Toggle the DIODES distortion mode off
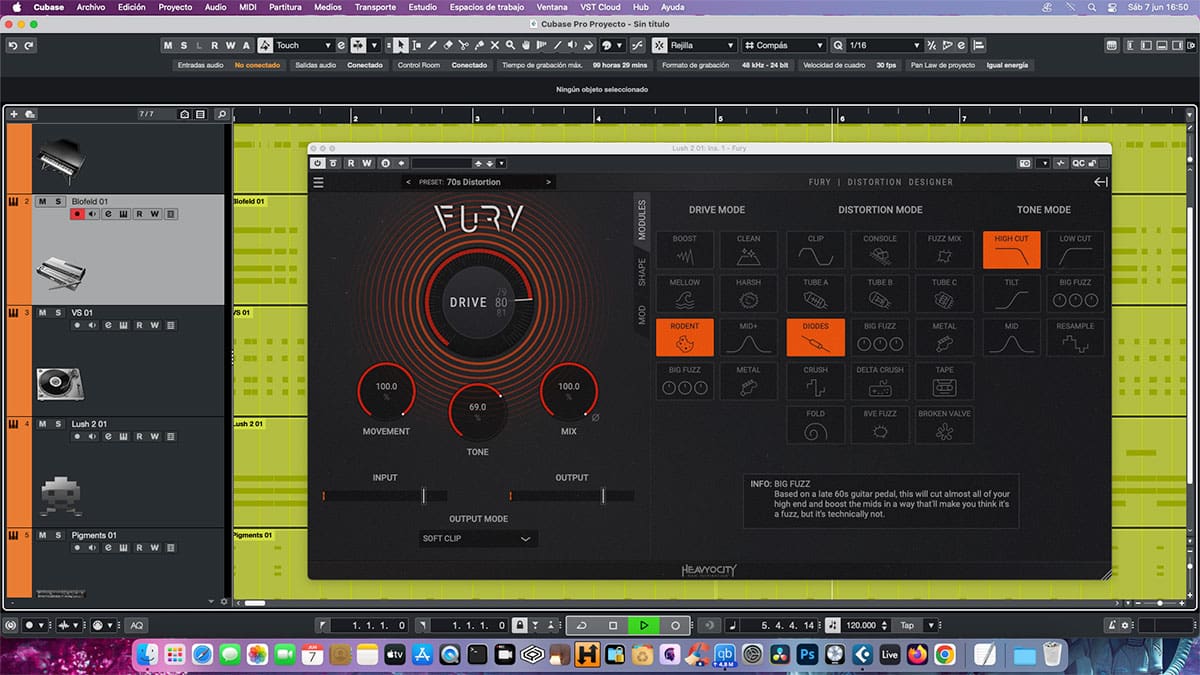This screenshot has width=1200, height=675. coord(815,338)
